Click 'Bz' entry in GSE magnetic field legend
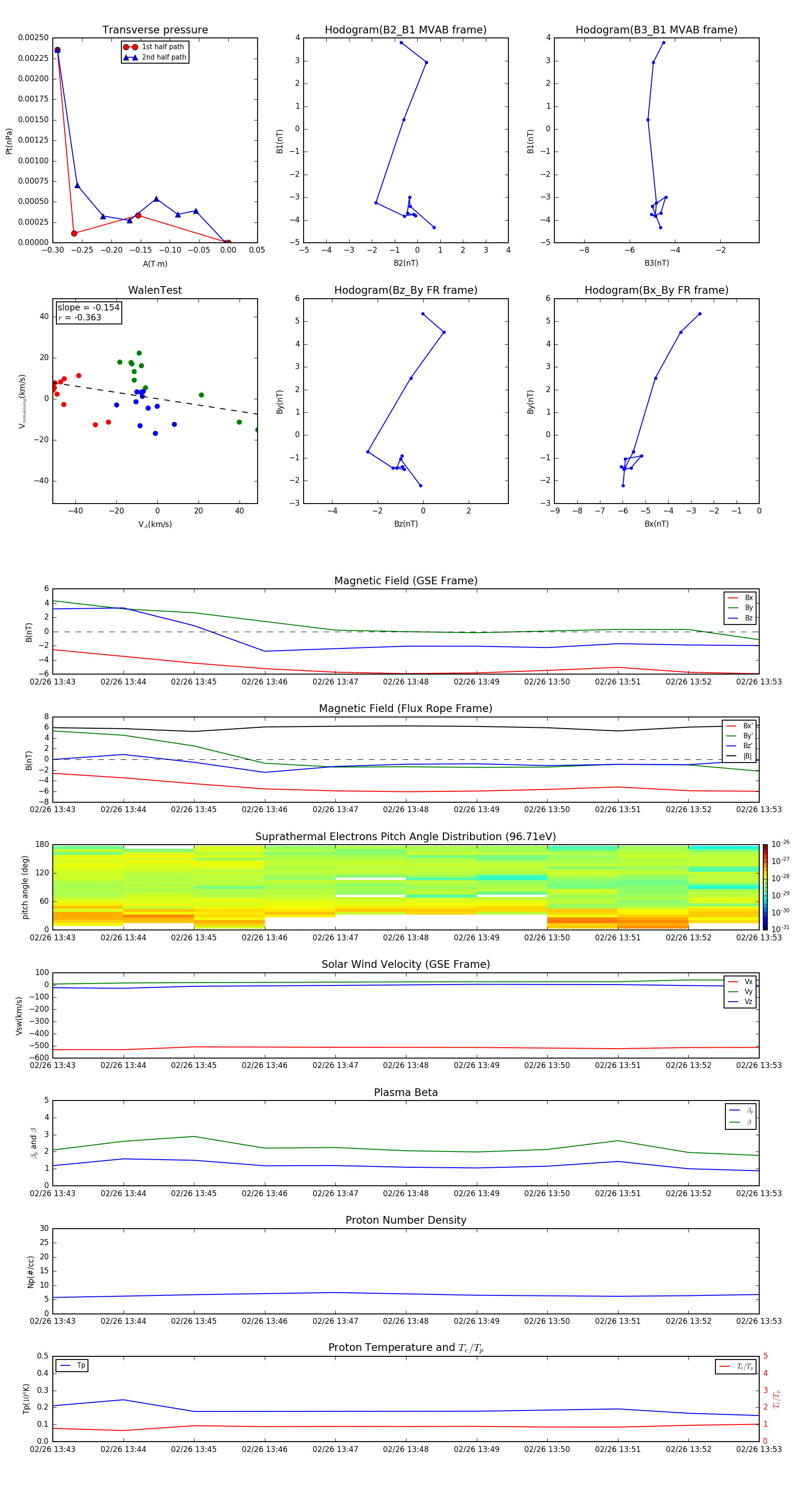812x1489 pixels. 741,618
